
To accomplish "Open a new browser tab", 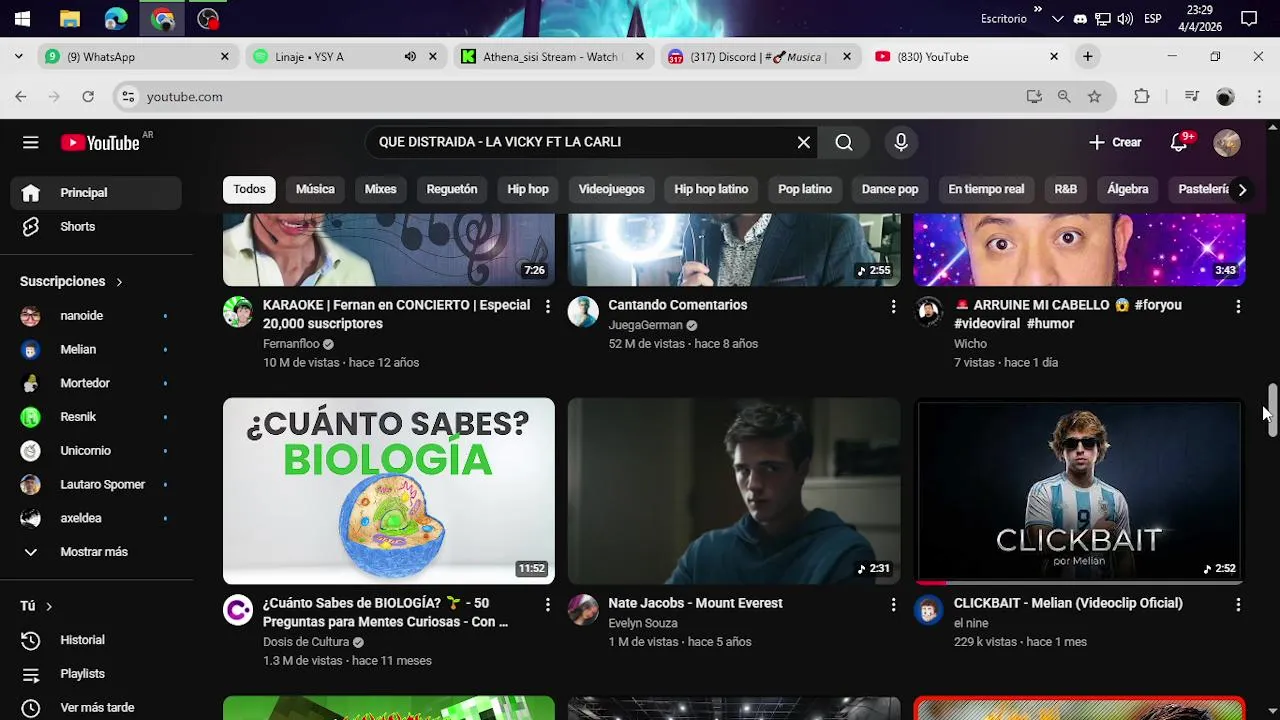I will tap(1088, 57).
